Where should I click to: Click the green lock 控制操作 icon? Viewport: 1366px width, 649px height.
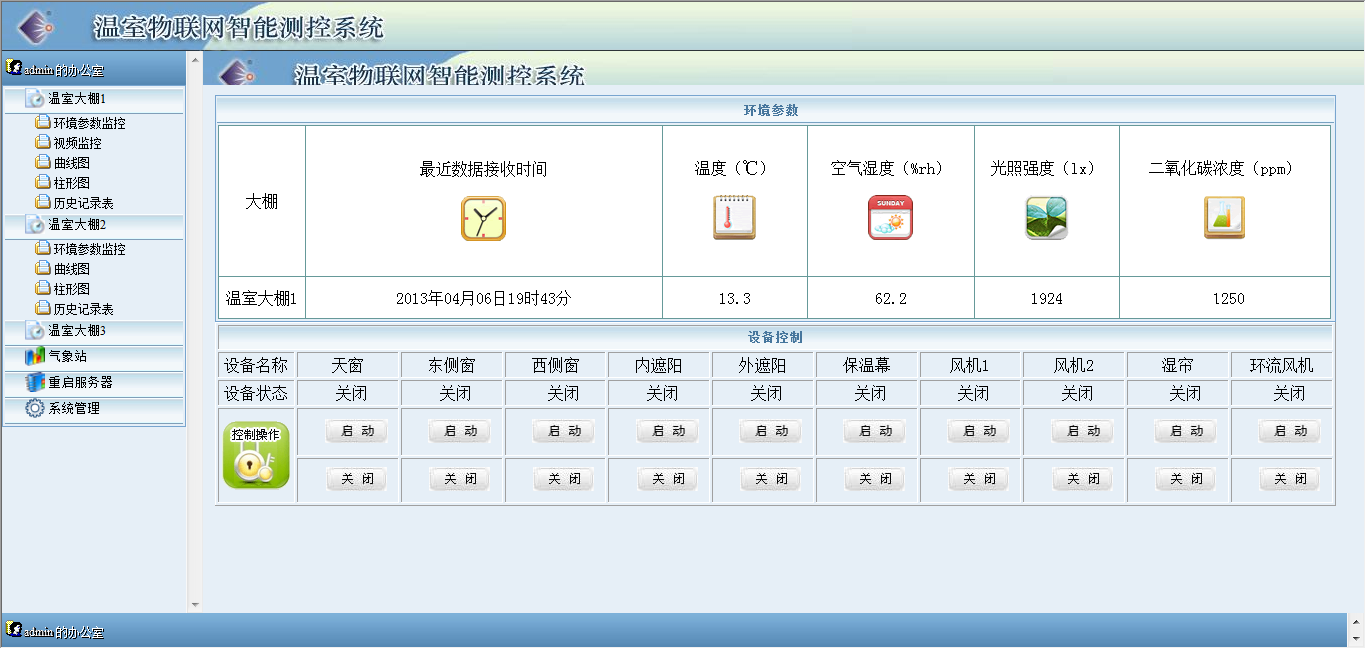pyautogui.click(x=256, y=455)
